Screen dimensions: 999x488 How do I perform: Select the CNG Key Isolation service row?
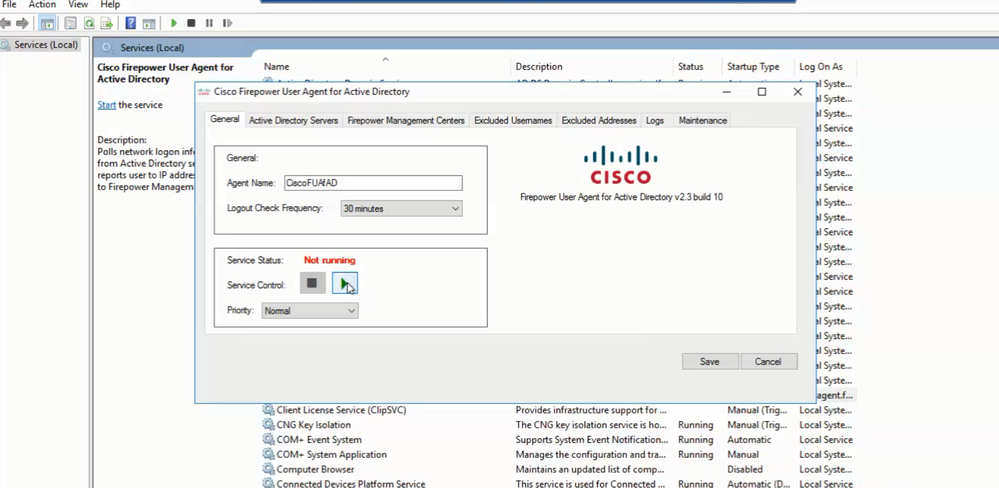[x=557, y=425]
